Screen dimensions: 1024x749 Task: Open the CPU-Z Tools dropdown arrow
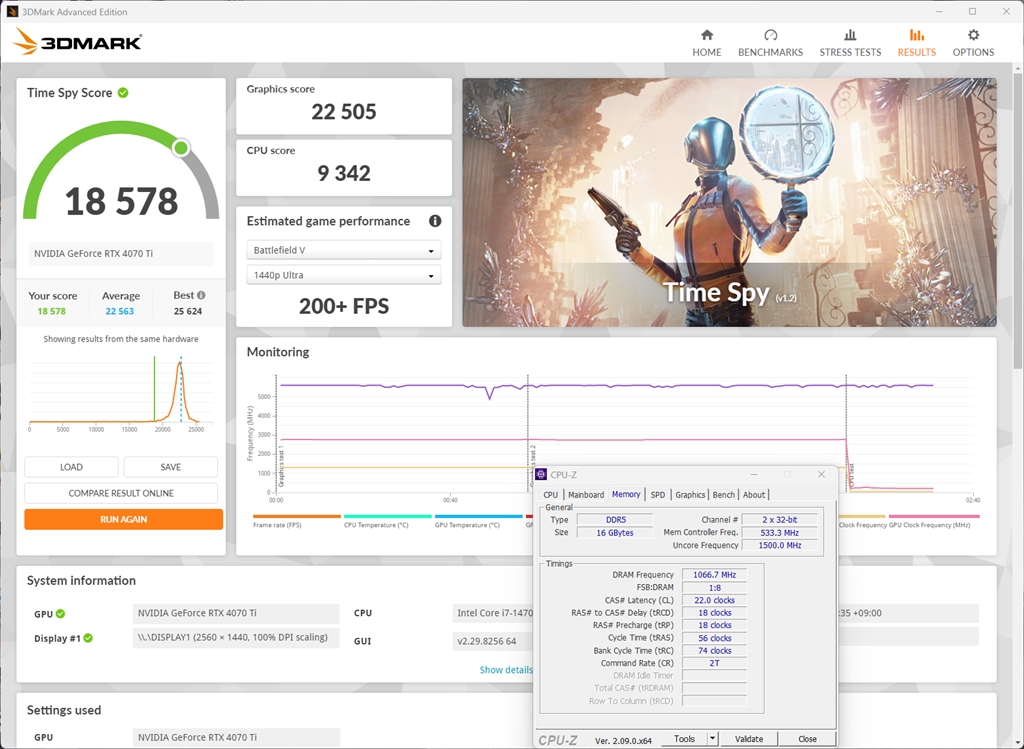pos(712,739)
